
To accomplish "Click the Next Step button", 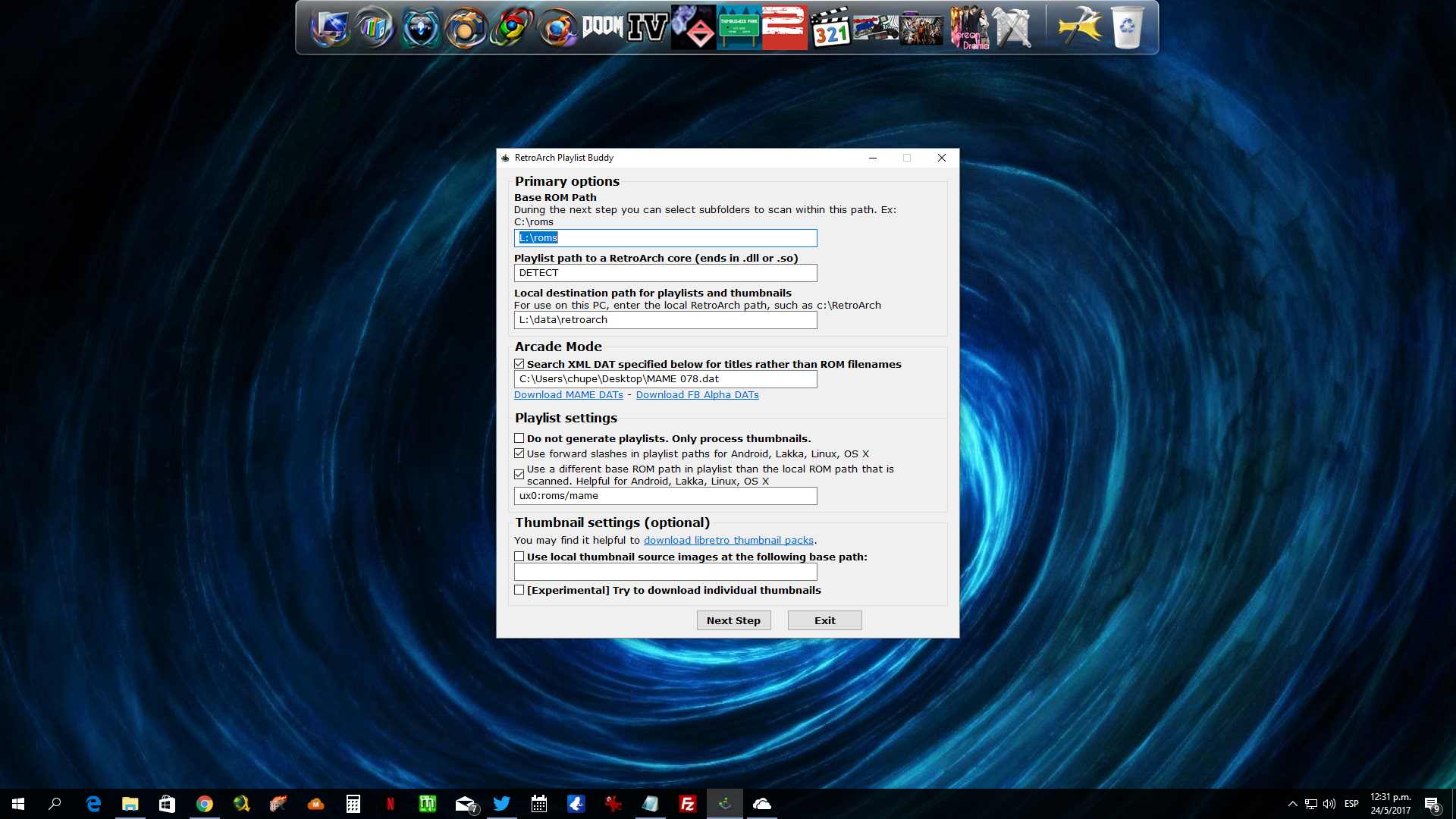I will pyautogui.click(x=733, y=620).
